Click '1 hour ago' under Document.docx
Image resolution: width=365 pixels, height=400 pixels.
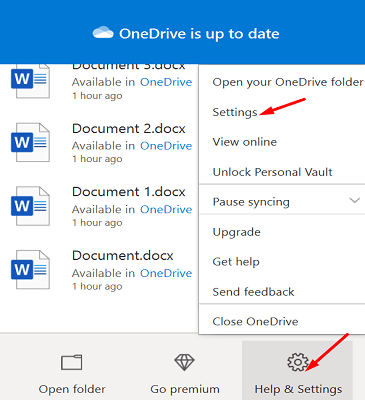tap(97, 286)
